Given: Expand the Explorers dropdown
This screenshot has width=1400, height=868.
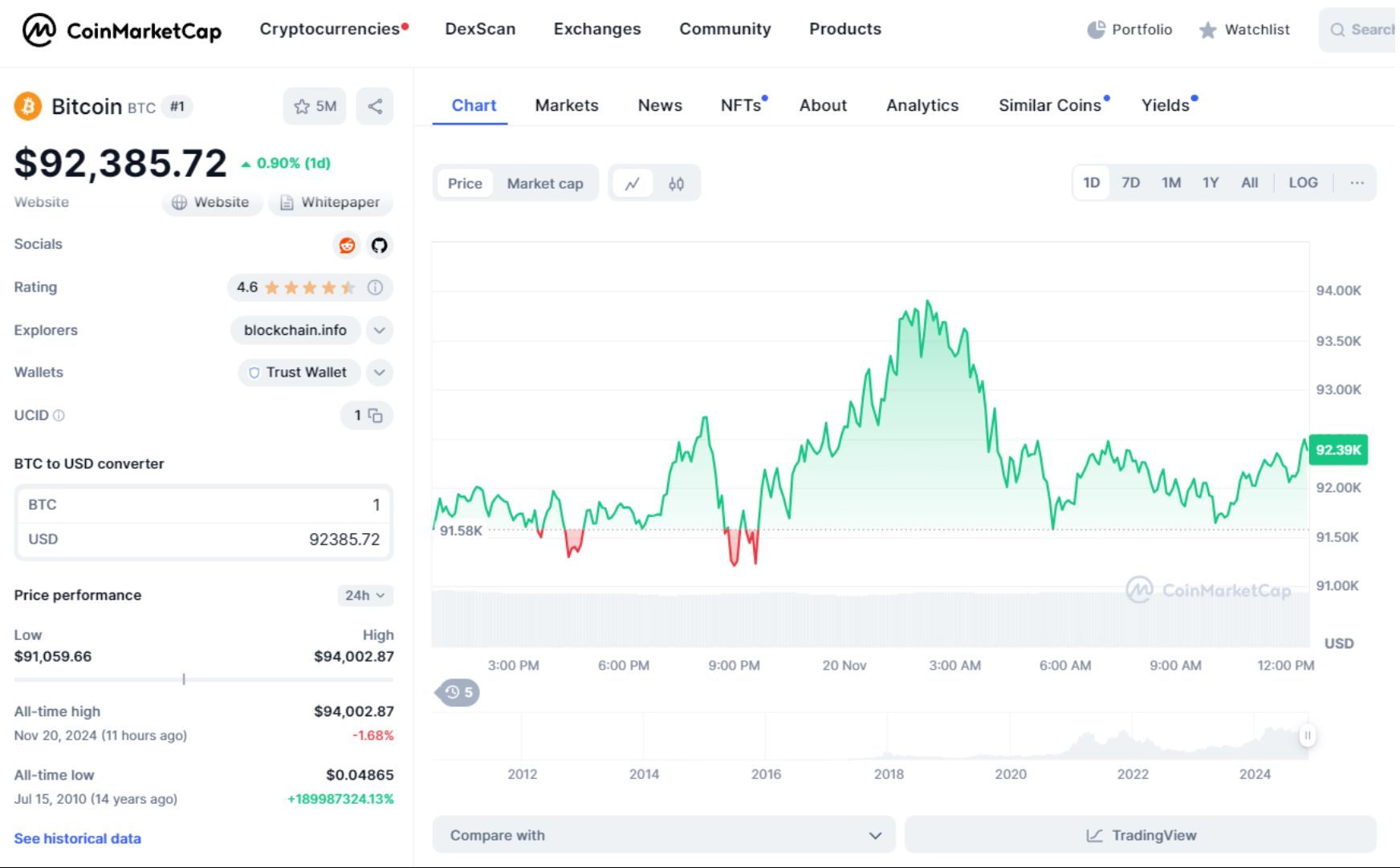Looking at the screenshot, I should 379,330.
